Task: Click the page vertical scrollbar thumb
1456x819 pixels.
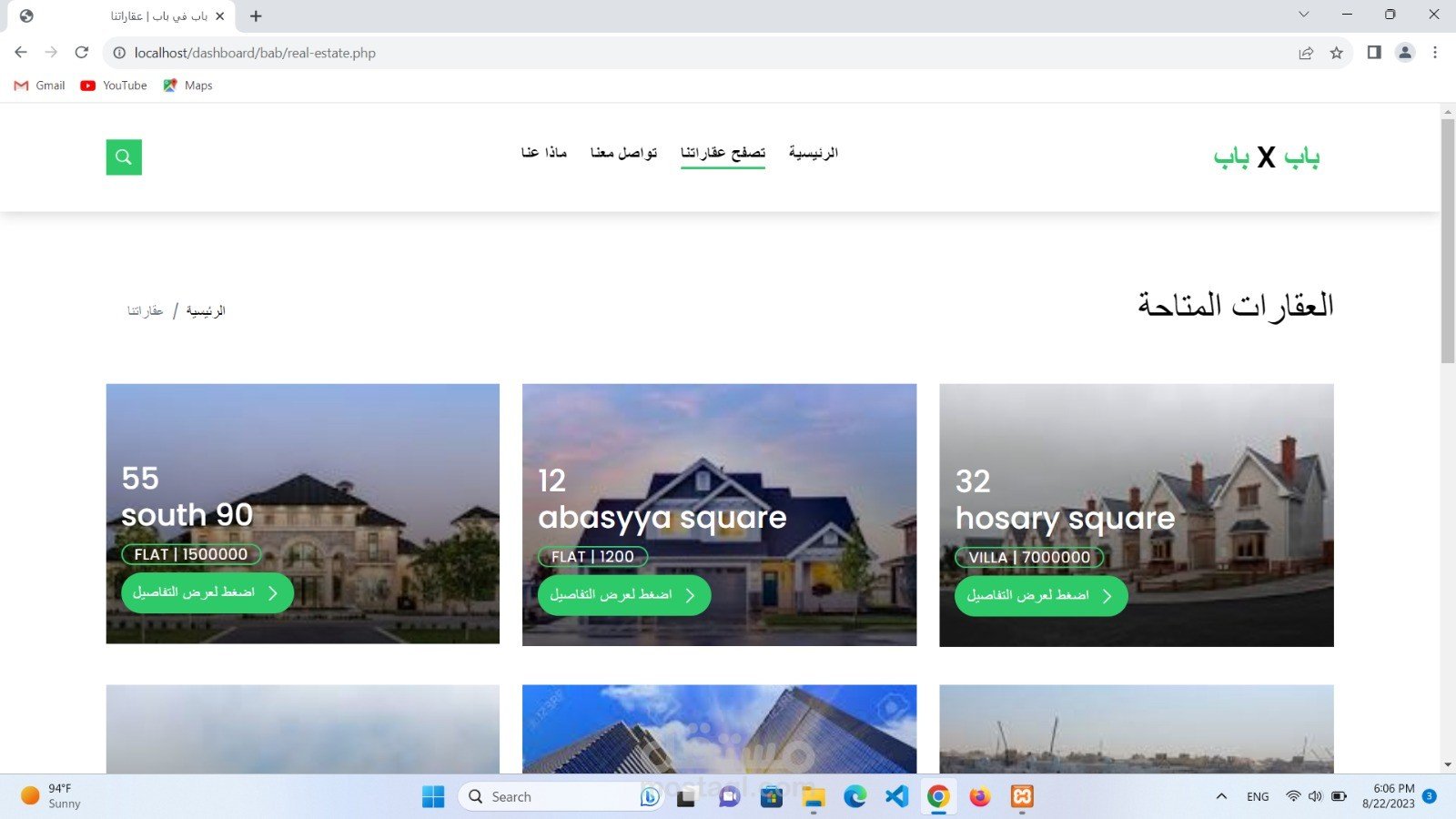Action: [1448, 241]
